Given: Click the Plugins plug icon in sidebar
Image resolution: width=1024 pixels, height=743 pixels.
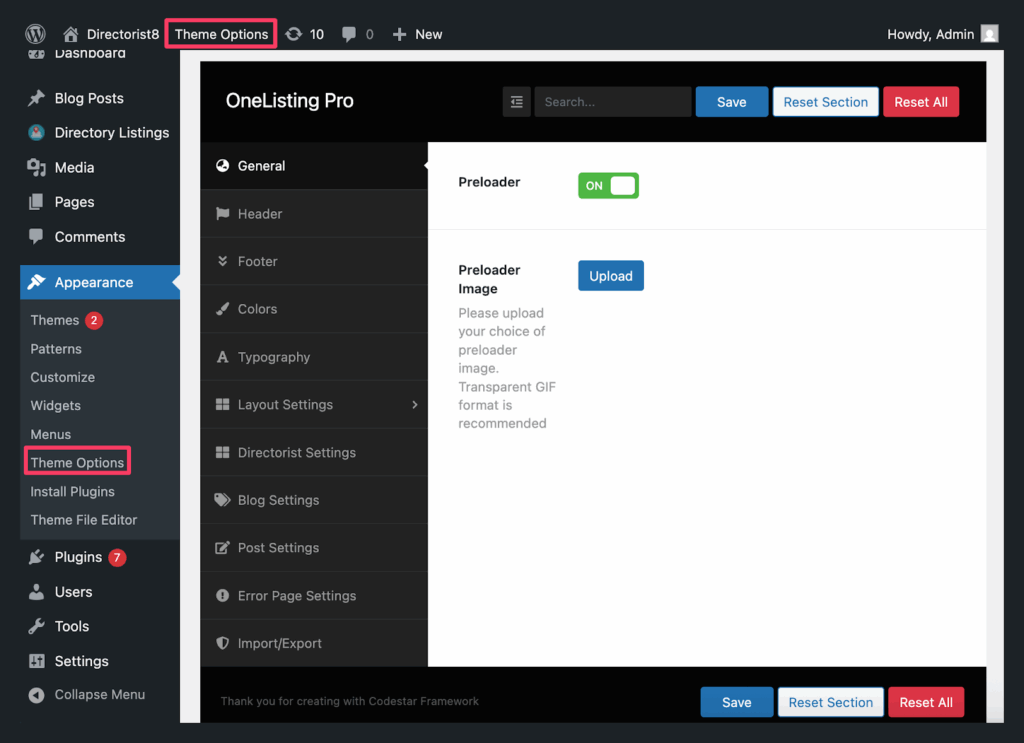Looking at the screenshot, I should (37, 557).
